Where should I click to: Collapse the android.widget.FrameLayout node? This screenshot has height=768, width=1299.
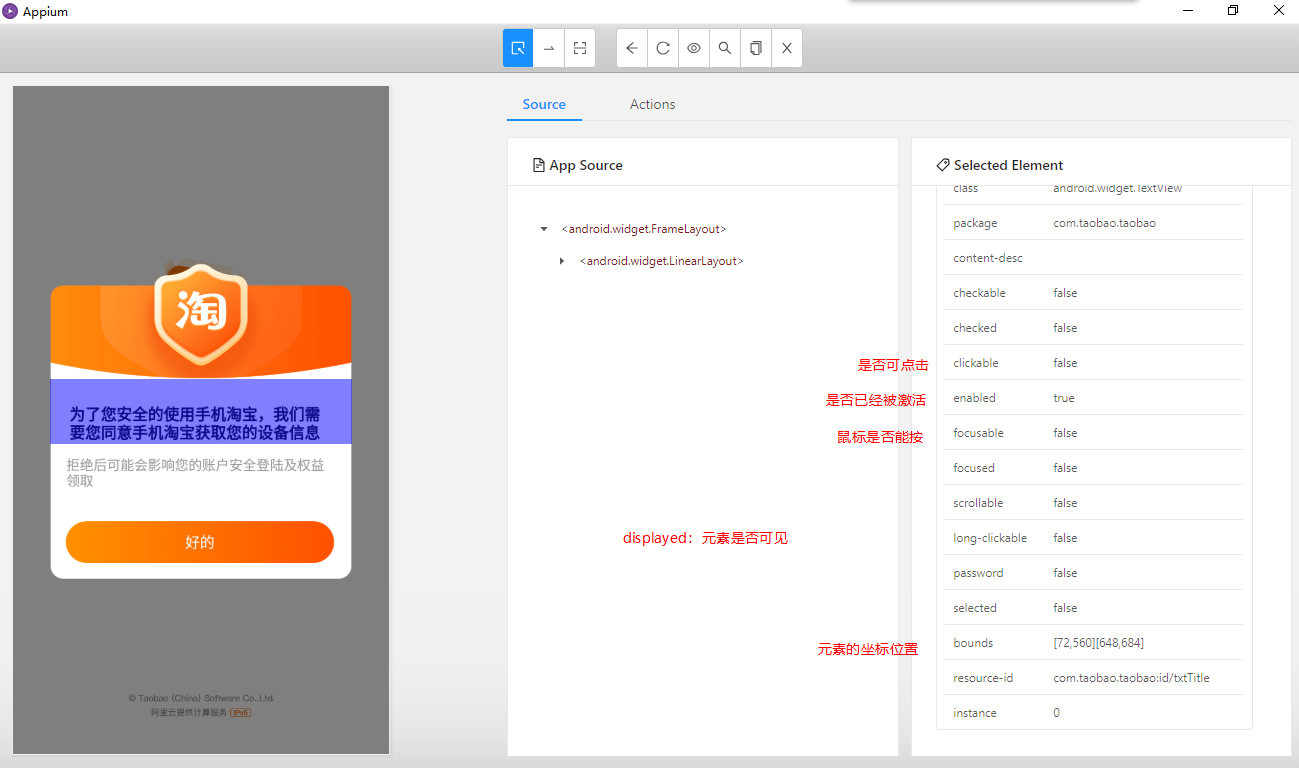(x=544, y=229)
